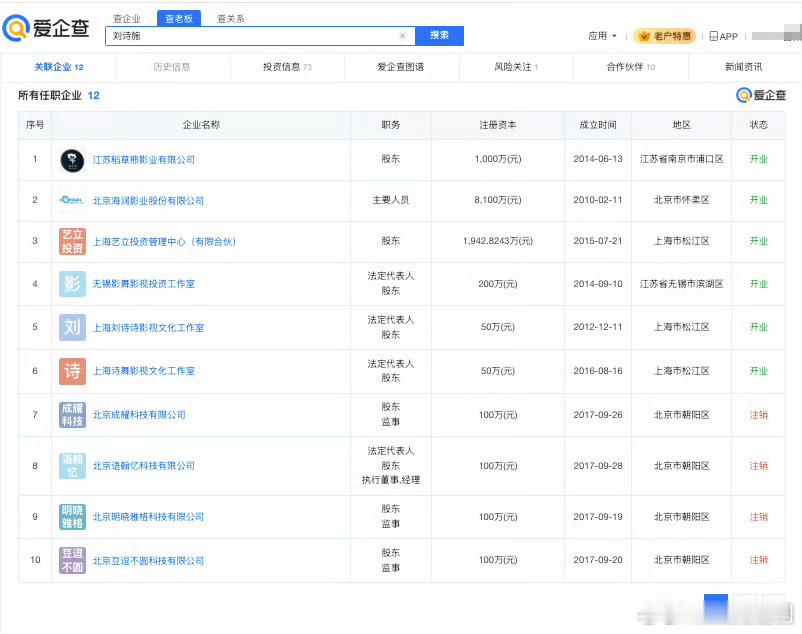
Task: Select the 查老板 search tab
Action: (x=179, y=18)
